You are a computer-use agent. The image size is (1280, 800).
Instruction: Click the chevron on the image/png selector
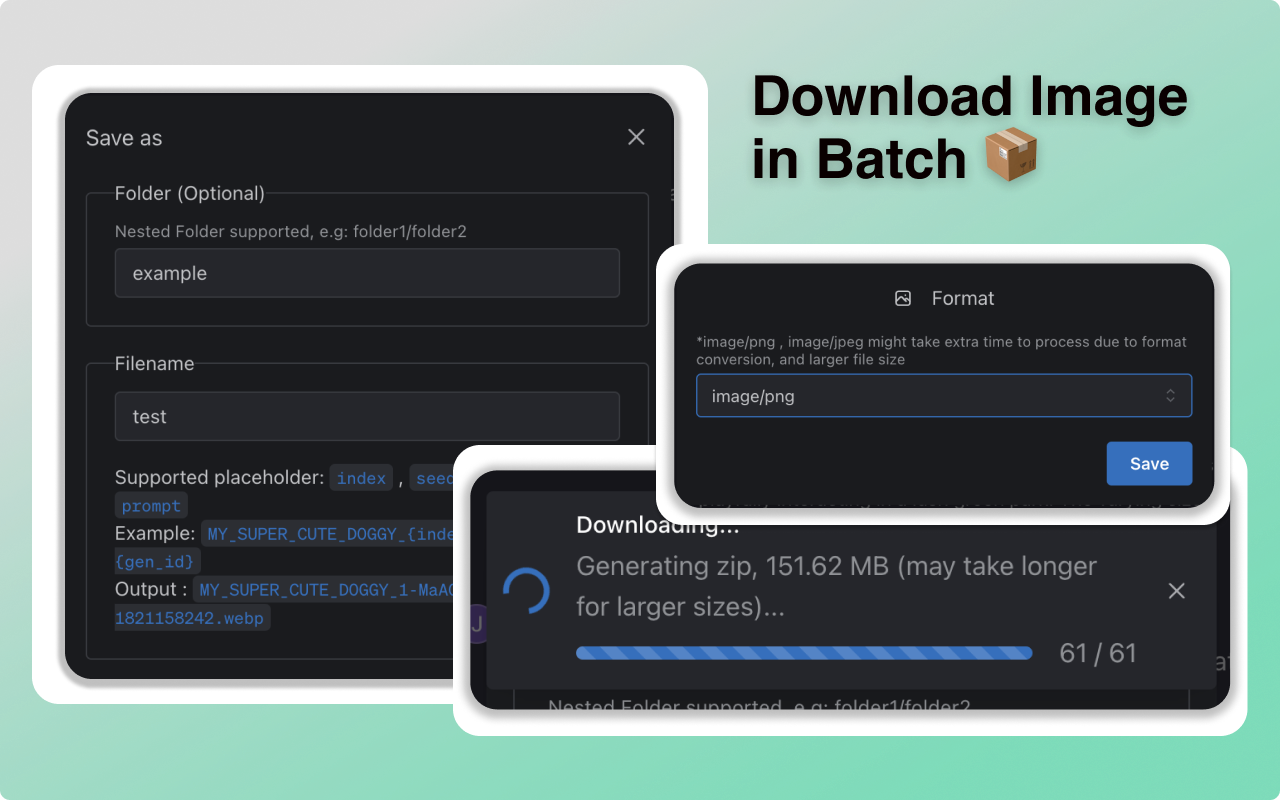[x=1170, y=395]
